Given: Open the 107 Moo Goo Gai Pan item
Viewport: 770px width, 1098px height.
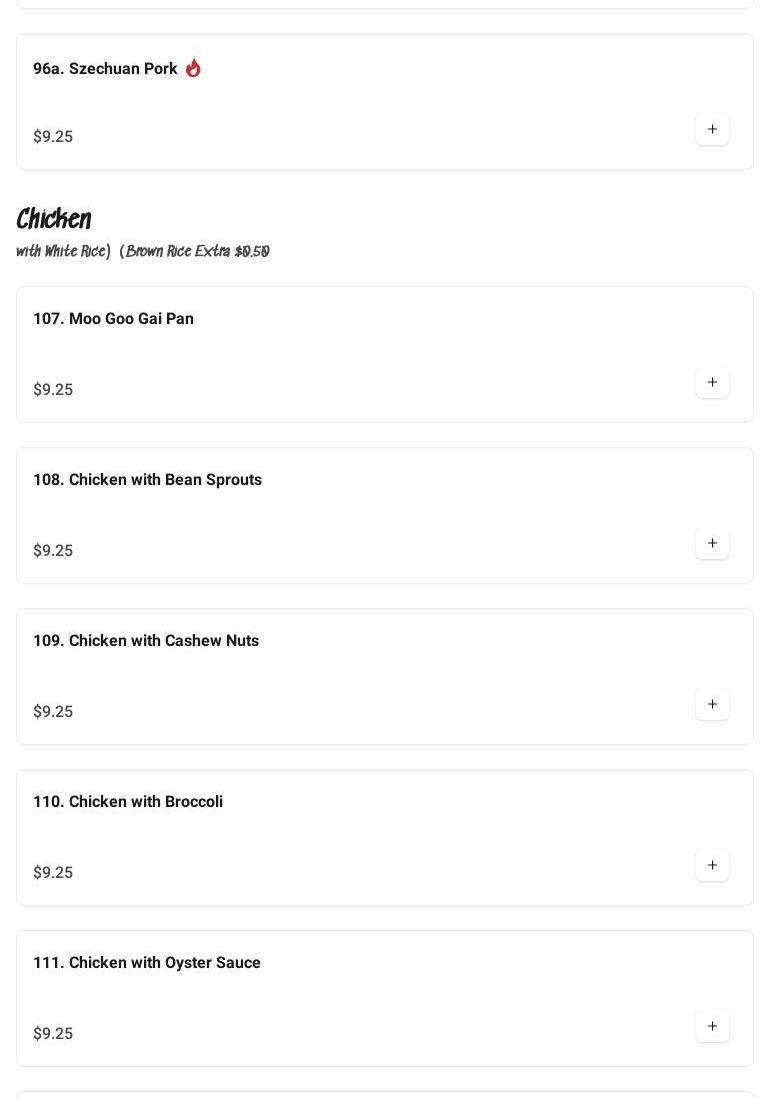Looking at the screenshot, I should tap(113, 319).
